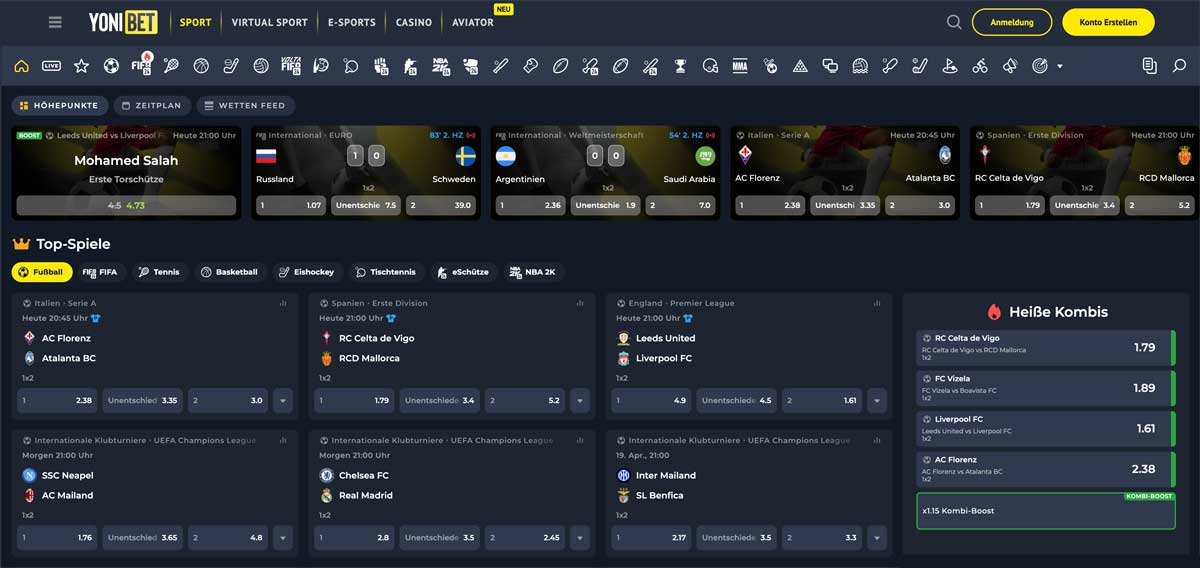Click search icon in sports icon bar
The width and height of the screenshot is (1200, 568).
tap(1179, 66)
